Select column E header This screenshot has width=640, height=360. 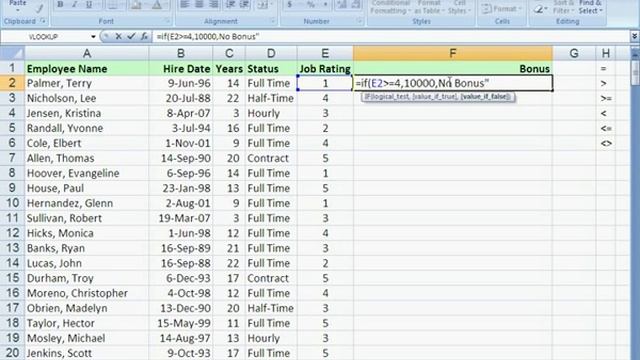point(325,53)
